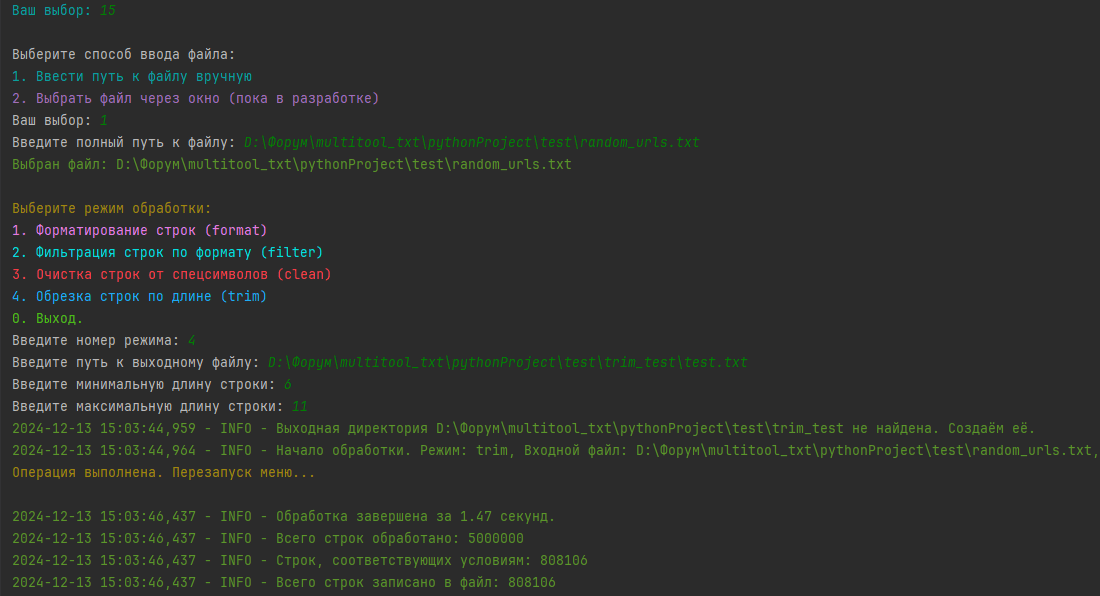Select "4. Обрезка строк по длине (trim)"
This screenshot has width=1100, height=596.
coord(140,296)
